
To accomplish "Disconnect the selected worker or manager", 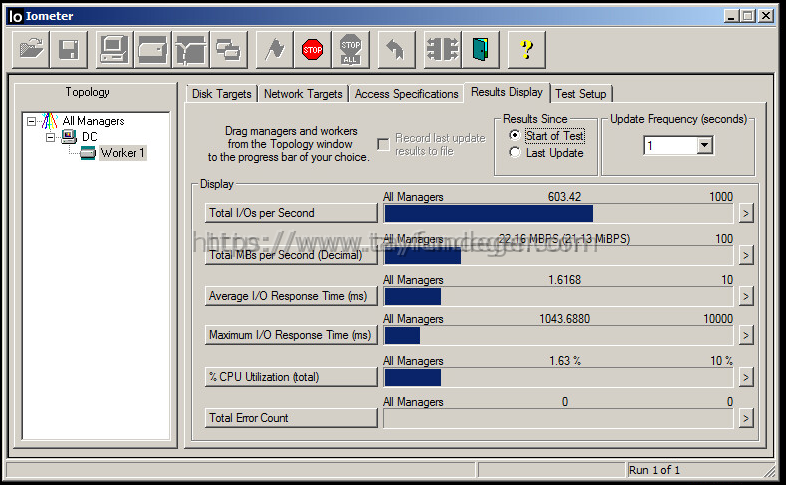I will coord(442,50).
